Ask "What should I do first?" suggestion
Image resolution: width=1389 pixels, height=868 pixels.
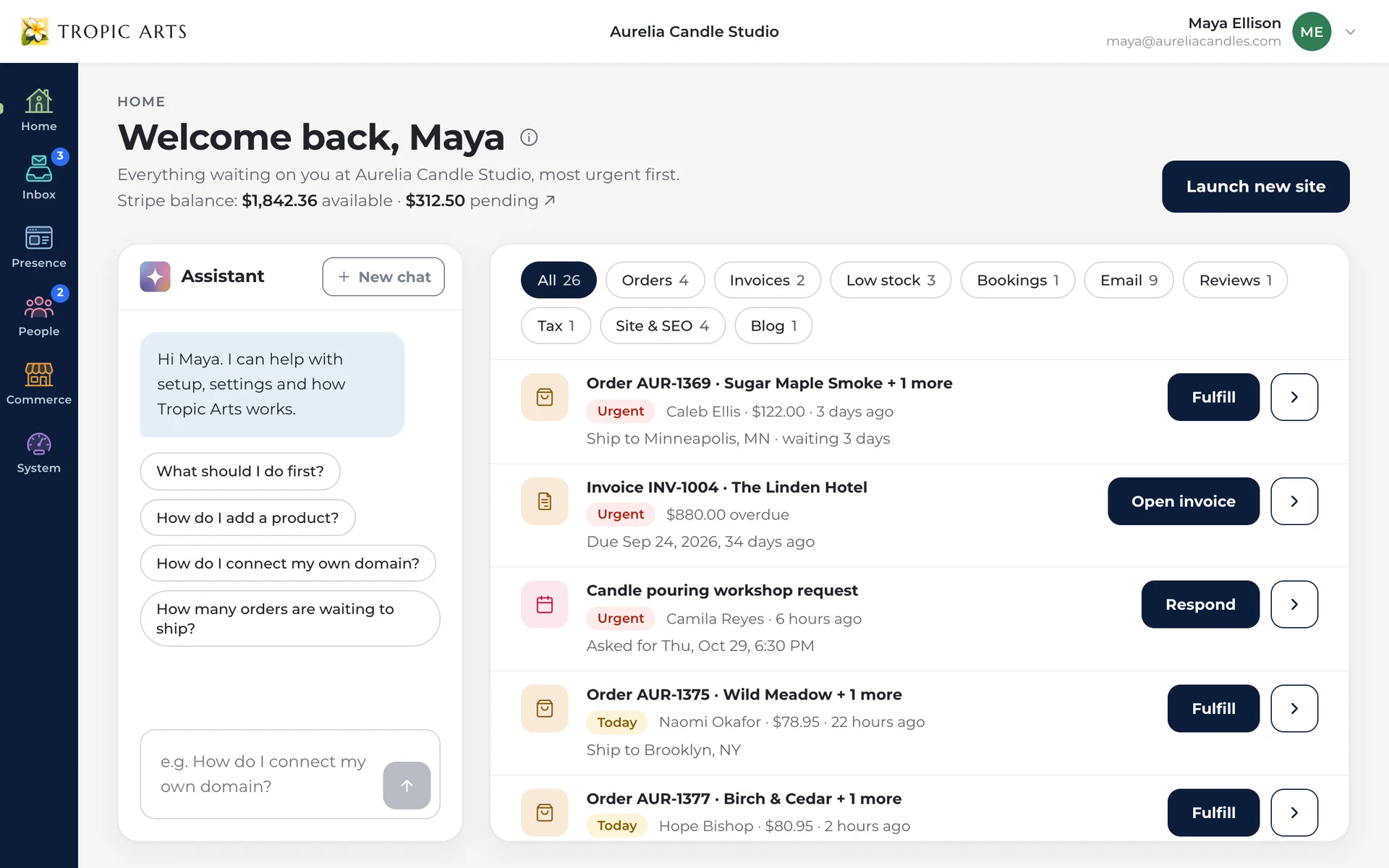[240, 471]
